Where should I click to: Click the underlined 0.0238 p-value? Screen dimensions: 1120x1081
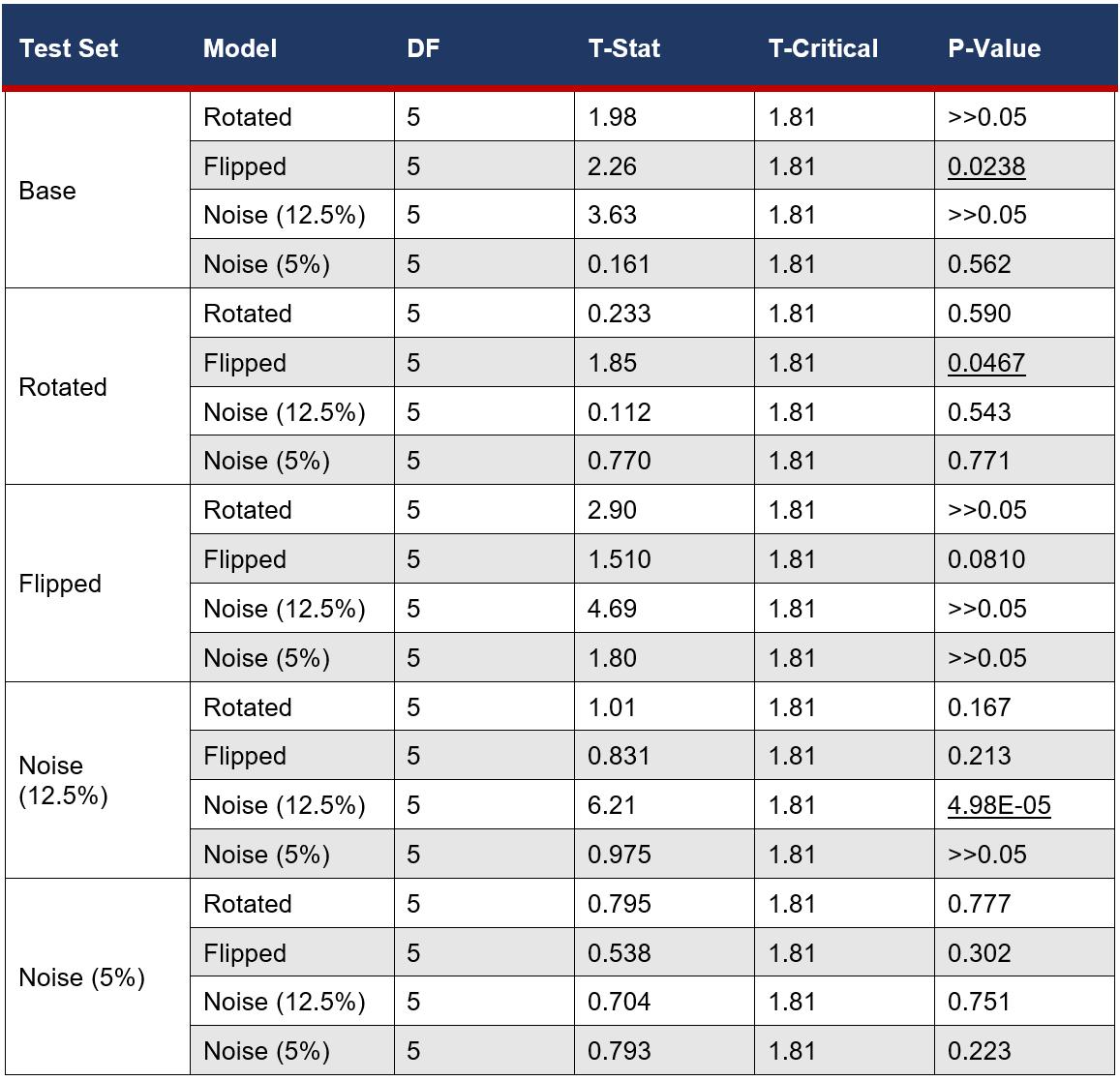pyautogui.click(x=985, y=166)
